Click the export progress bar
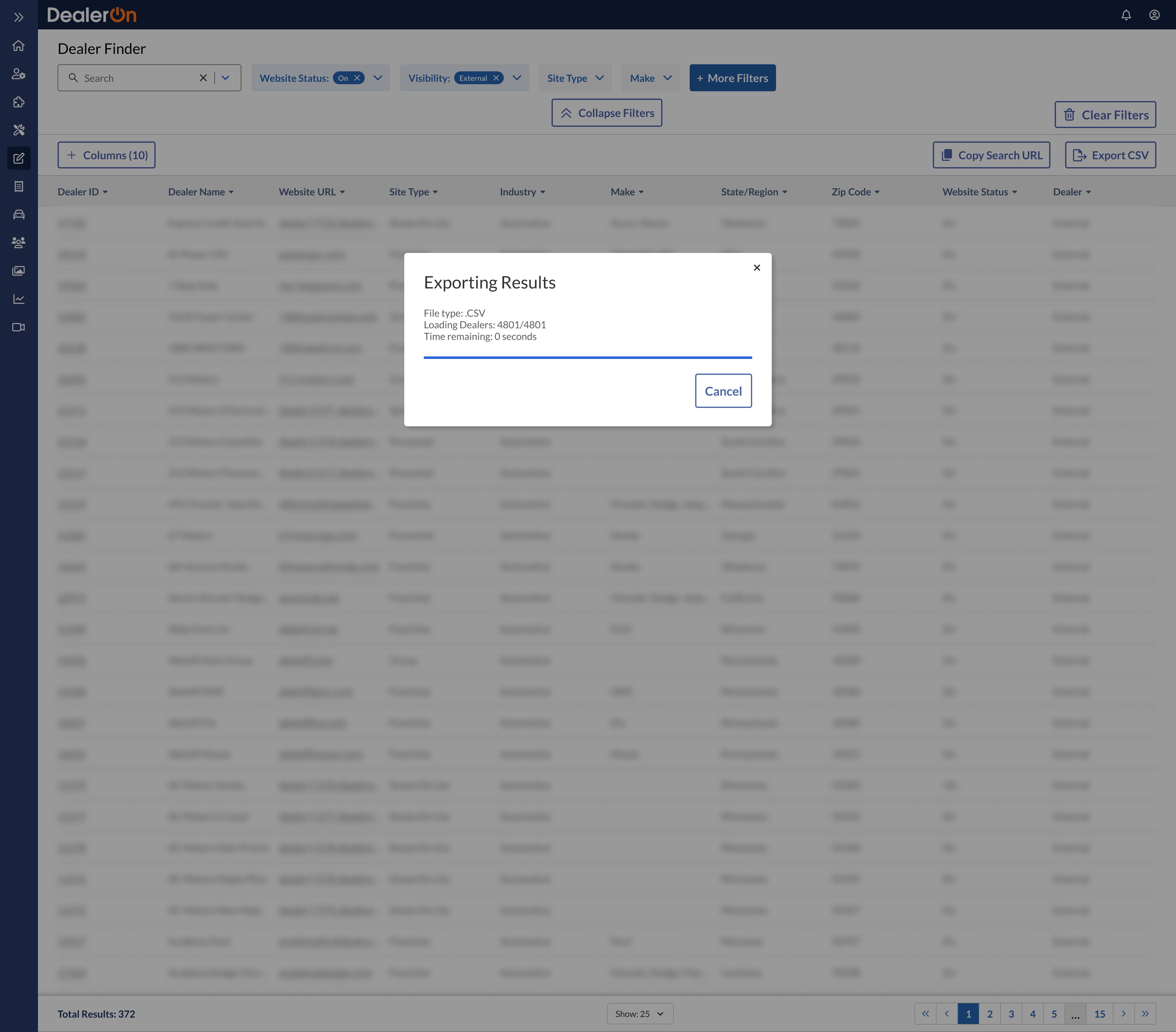 587,357
